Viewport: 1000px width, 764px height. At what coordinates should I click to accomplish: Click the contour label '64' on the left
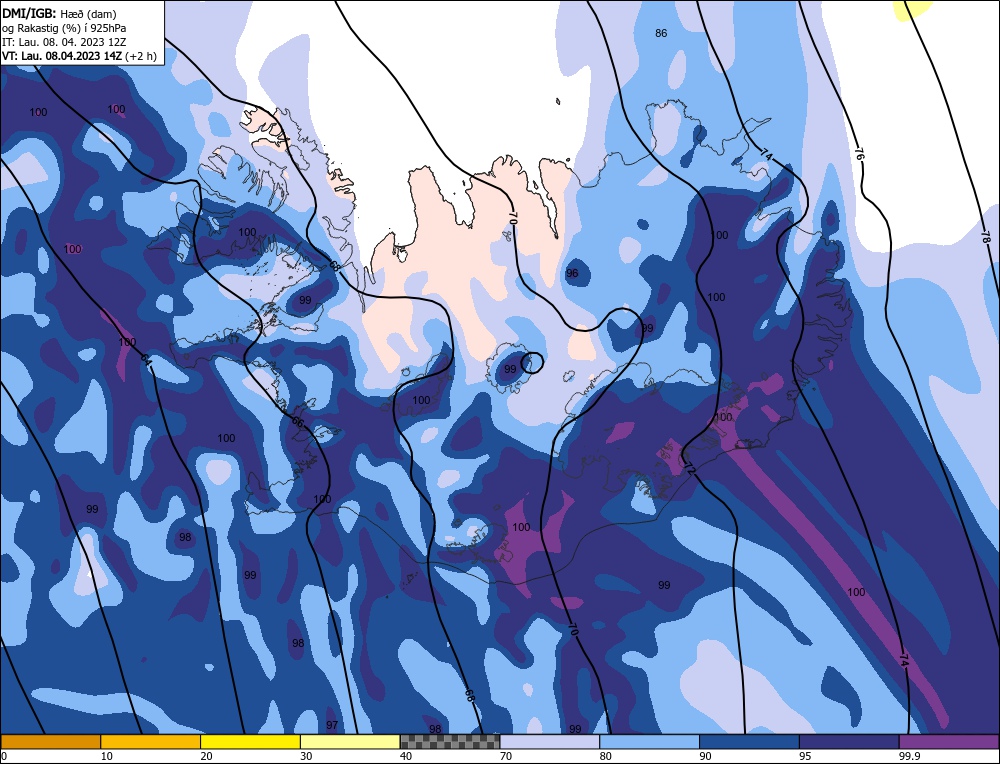pos(147,361)
